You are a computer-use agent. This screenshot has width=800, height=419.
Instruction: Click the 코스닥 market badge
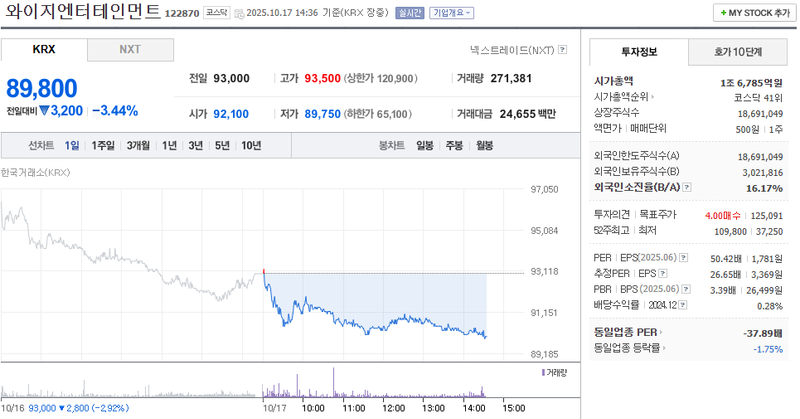pos(217,14)
